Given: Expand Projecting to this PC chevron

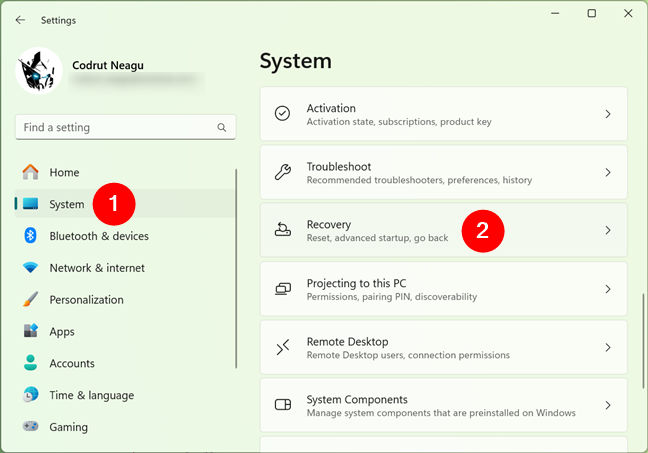Looking at the screenshot, I should 608,289.
